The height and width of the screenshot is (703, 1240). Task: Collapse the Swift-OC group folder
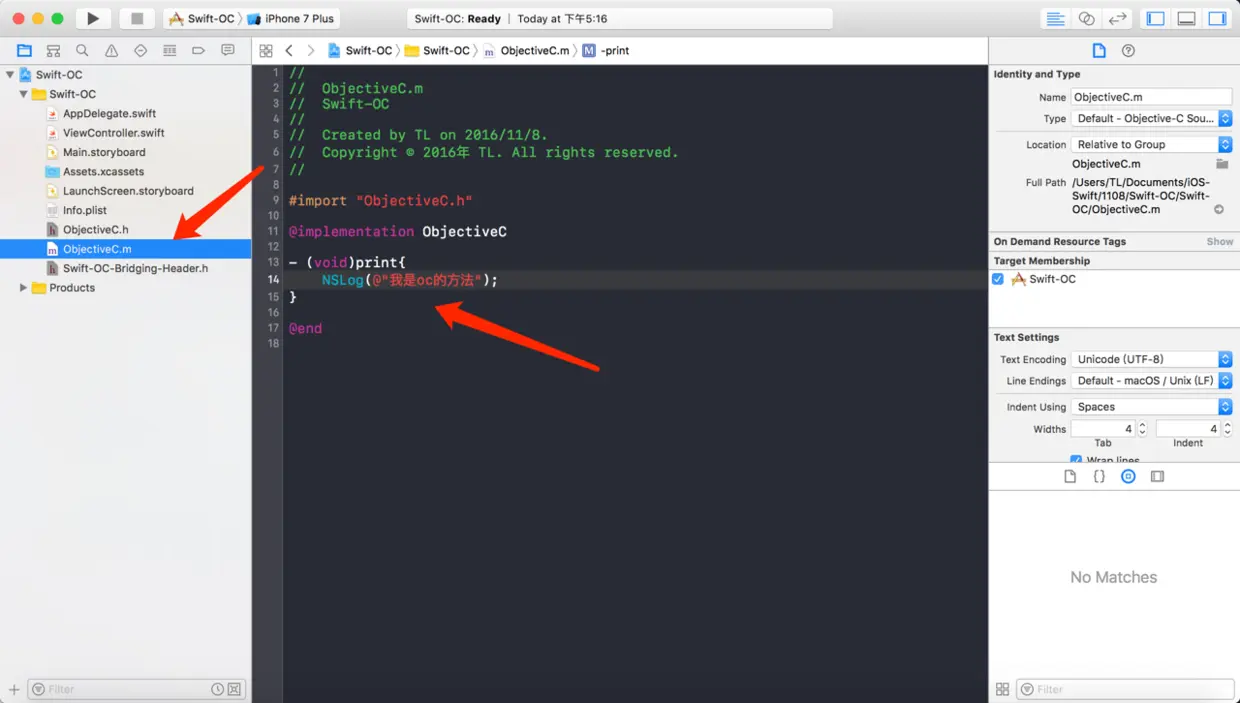click(23, 94)
